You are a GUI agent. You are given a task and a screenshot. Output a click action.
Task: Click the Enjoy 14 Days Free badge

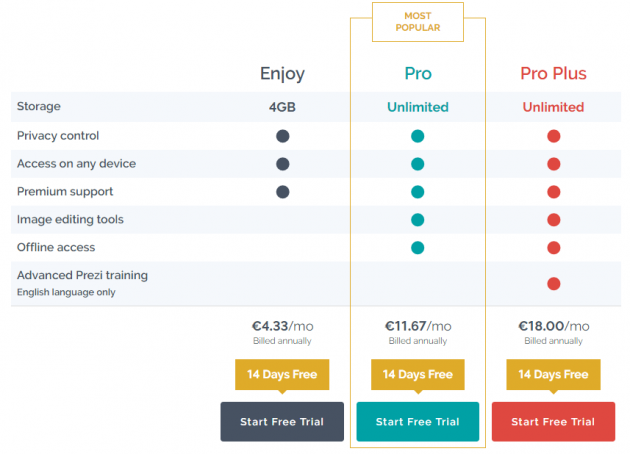(x=282, y=375)
